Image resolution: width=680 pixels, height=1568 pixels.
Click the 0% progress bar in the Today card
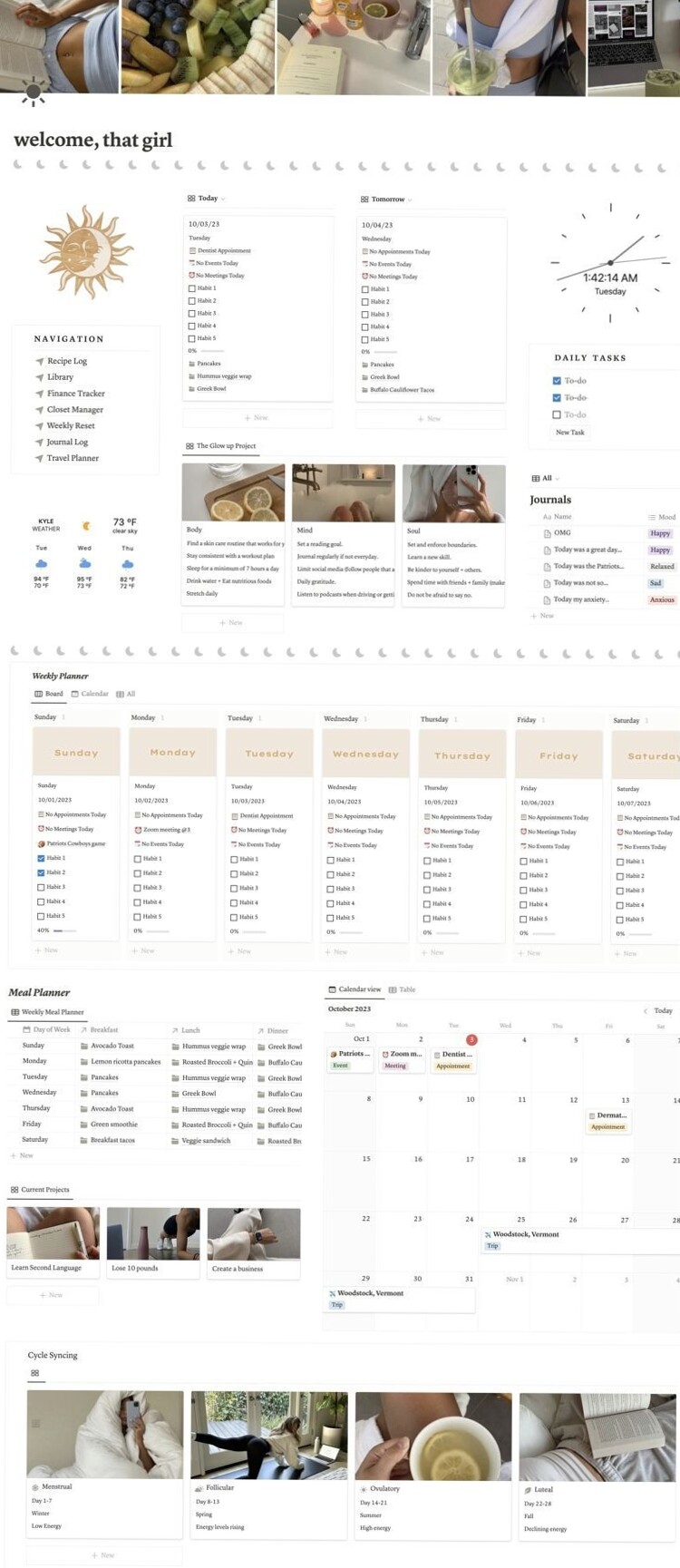[x=212, y=350]
